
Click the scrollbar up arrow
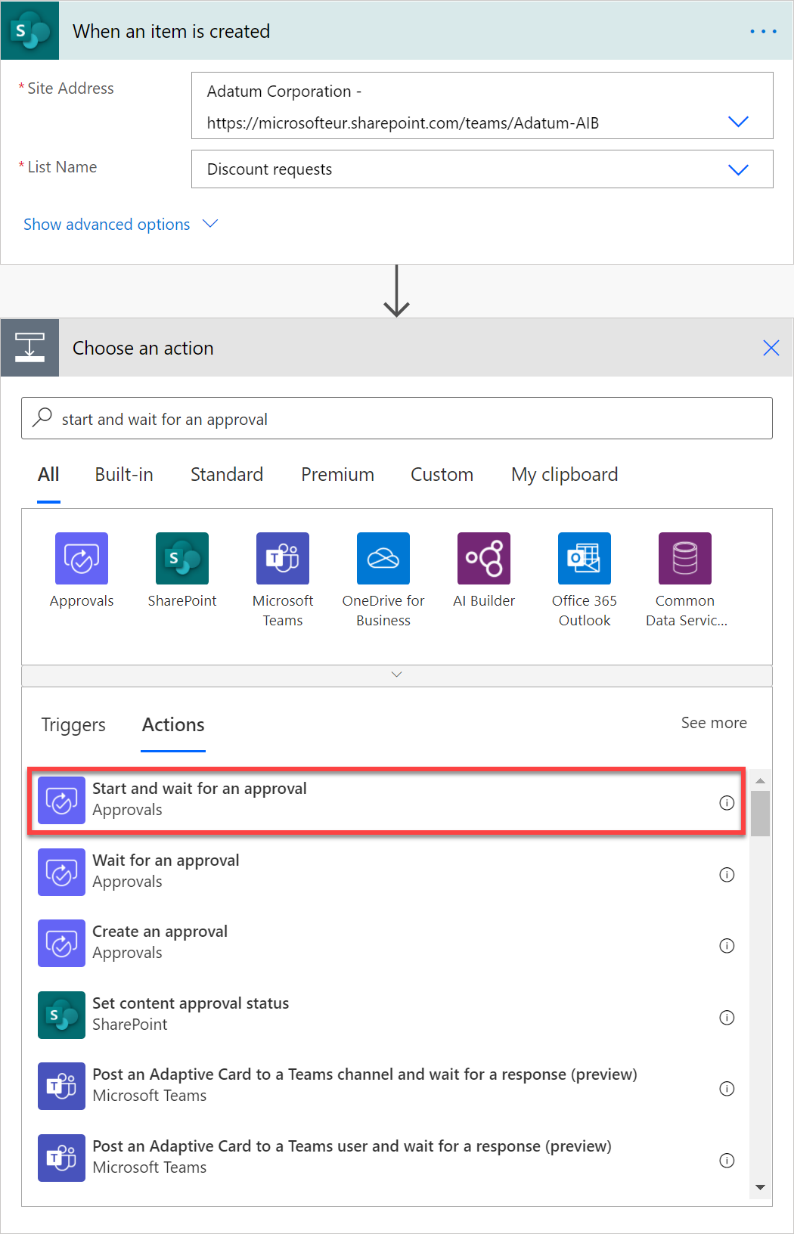(760, 780)
